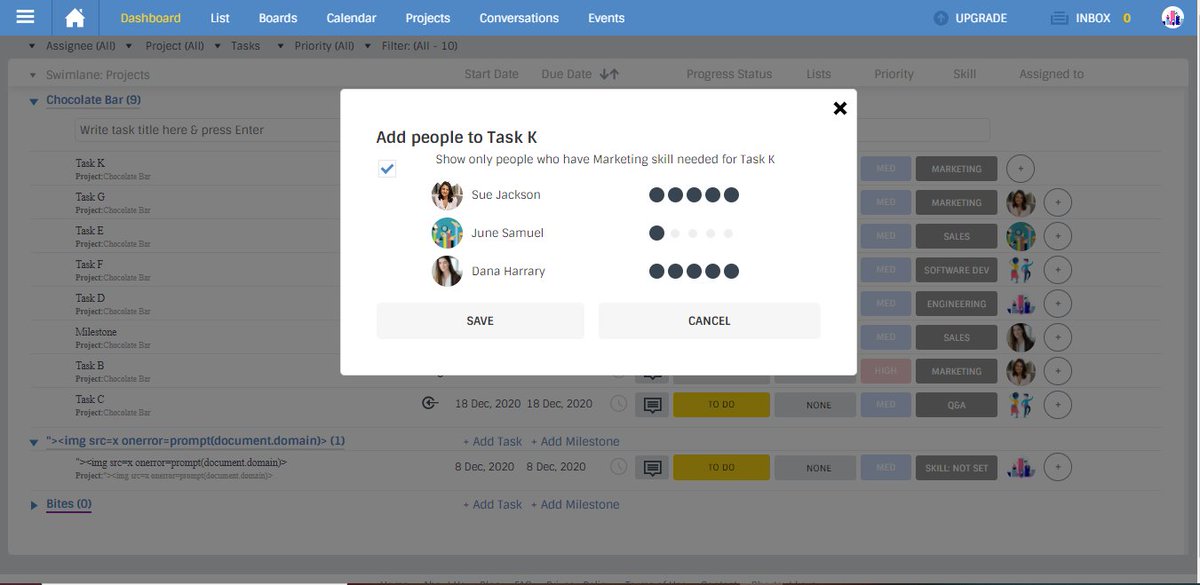The width and height of the screenshot is (1200, 585).
Task: Click Add Milestone link under Bites
Action: click(x=578, y=504)
